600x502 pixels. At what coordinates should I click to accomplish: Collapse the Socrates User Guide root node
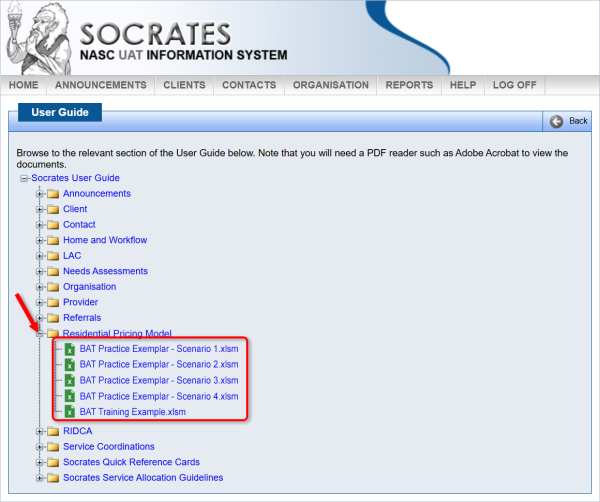(24, 178)
